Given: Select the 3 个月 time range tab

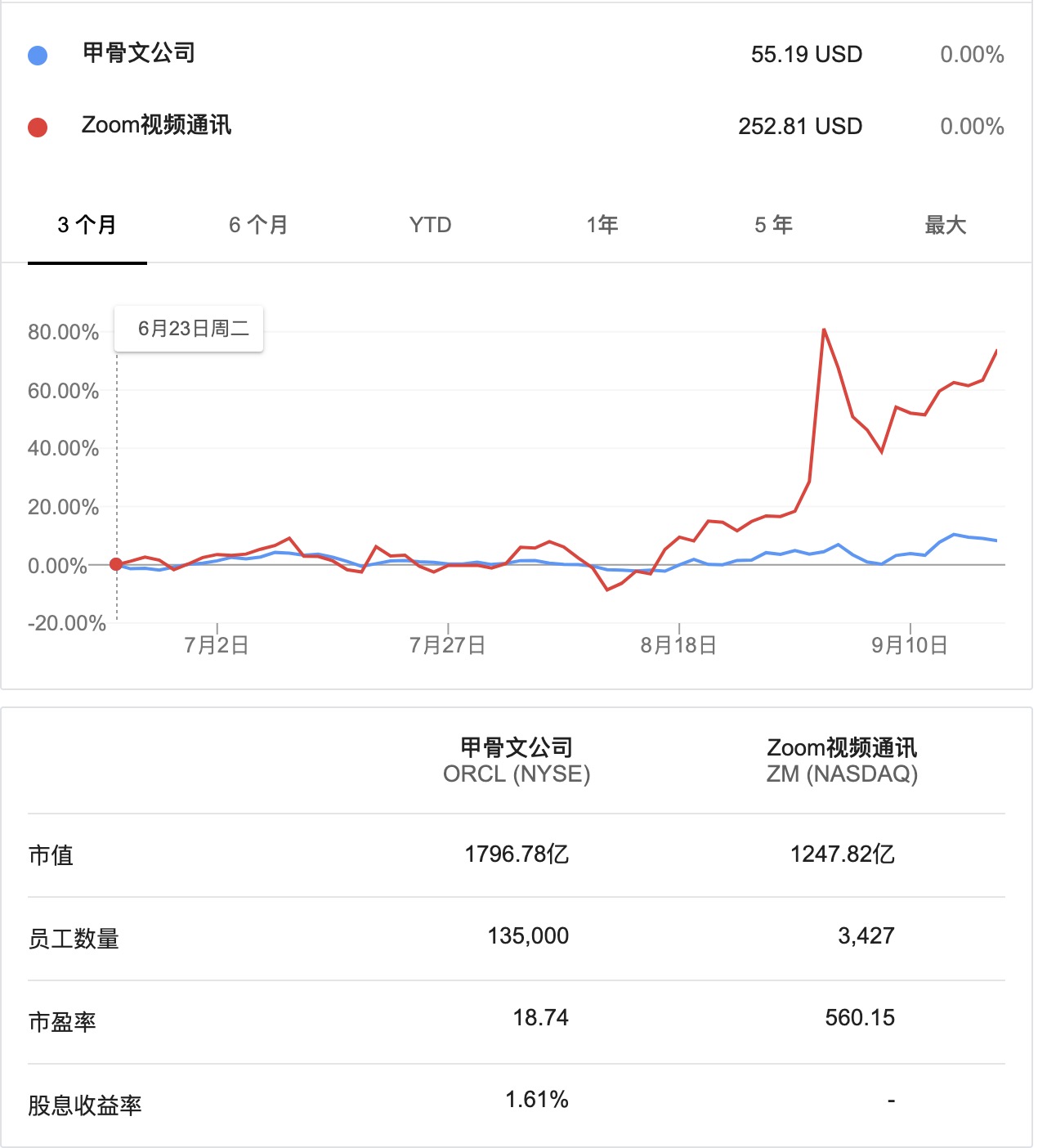Looking at the screenshot, I should (87, 225).
